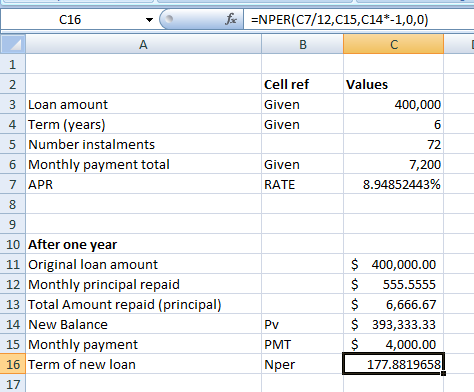Click the 'Values' header cell
This screenshot has height=392, width=474.
pos(394,84)
